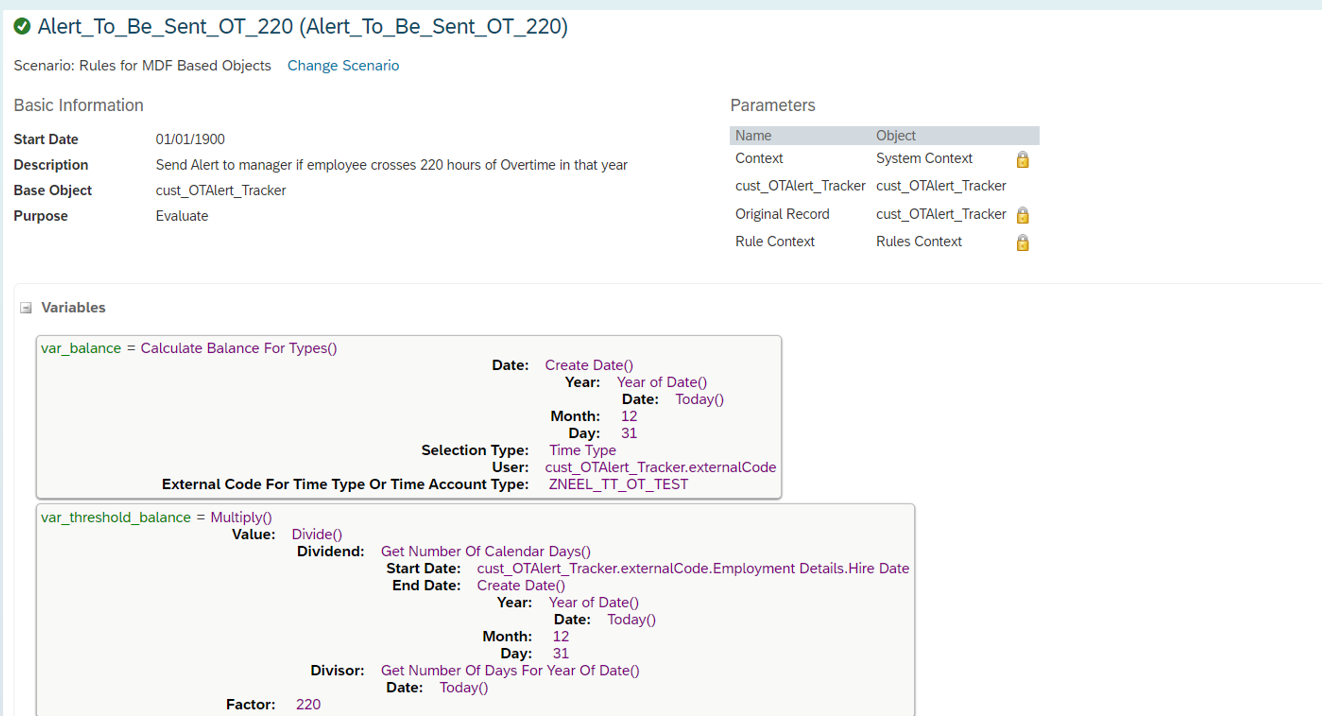Click the green checkmark status icon beside rule title

click(x=22, y=27)
